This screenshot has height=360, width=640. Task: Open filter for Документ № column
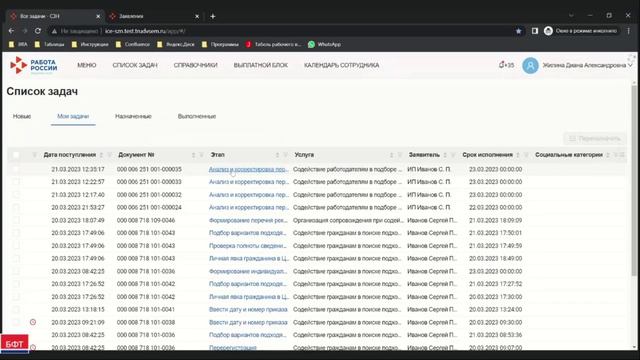pos(202,155)
